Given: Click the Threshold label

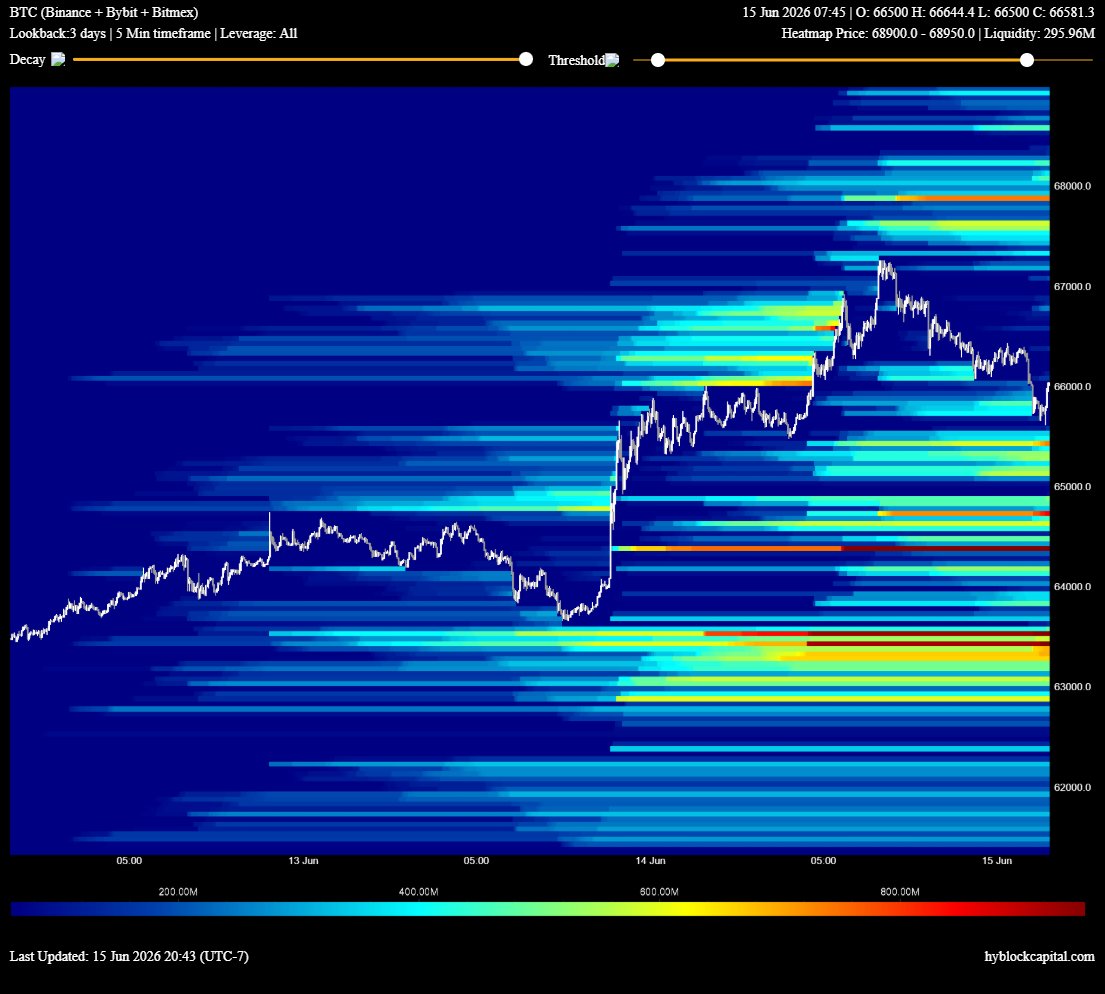Looking at the screenshot, I should (x=576, y=61).
